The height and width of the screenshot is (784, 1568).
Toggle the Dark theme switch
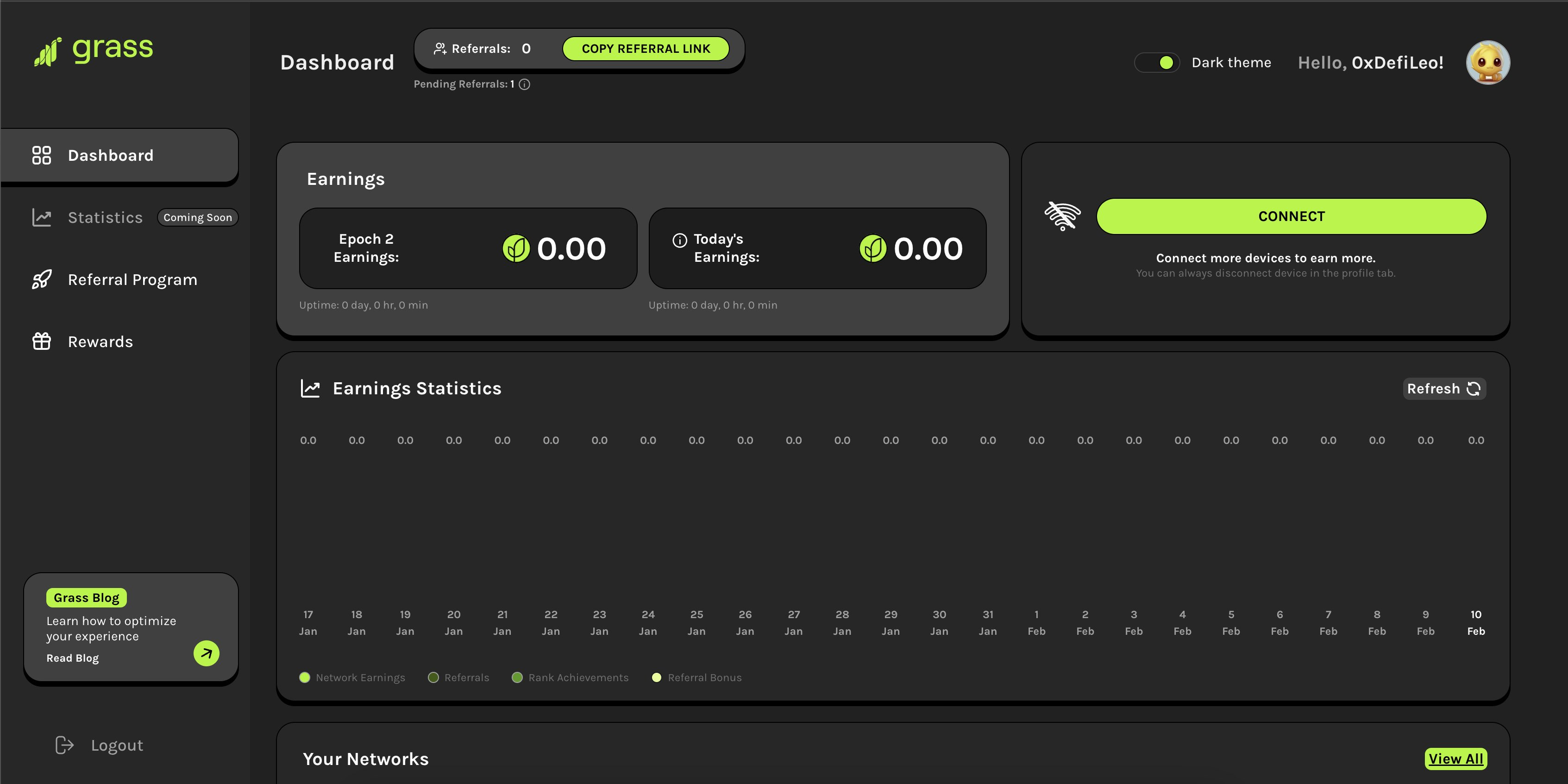pyautogui.click(x=1157, y=63)
